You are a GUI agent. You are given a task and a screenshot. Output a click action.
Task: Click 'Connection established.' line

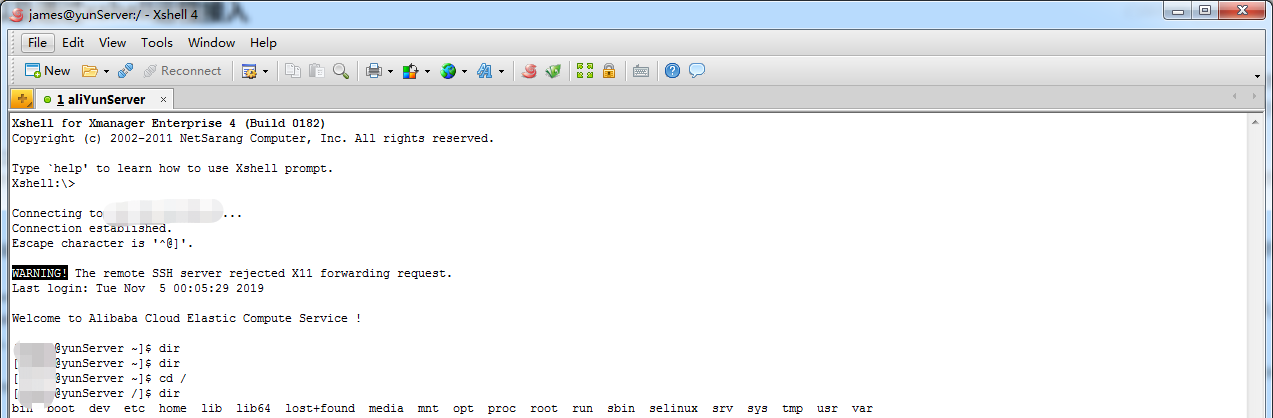(x=91, y=228)
